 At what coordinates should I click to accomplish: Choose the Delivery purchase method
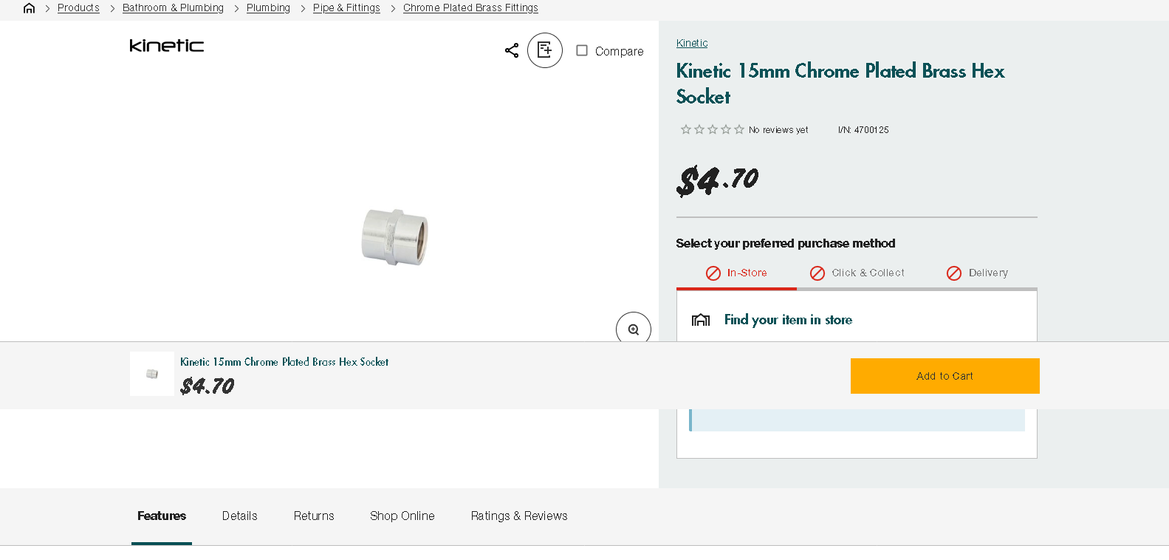tap(977, 273)
